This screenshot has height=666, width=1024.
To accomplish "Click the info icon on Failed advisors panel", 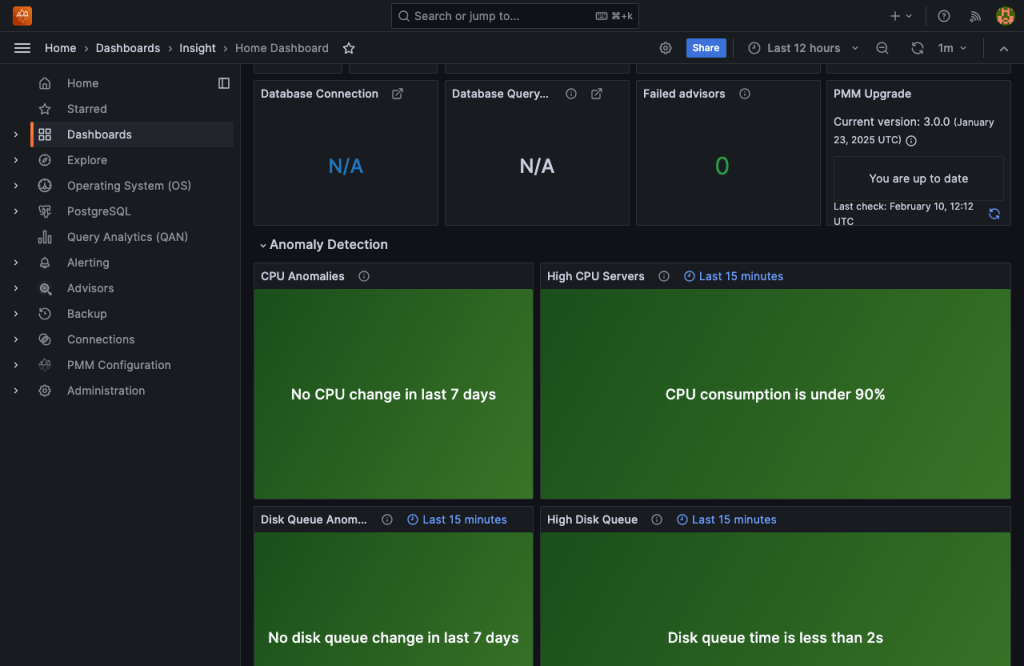I will [744, 93].
